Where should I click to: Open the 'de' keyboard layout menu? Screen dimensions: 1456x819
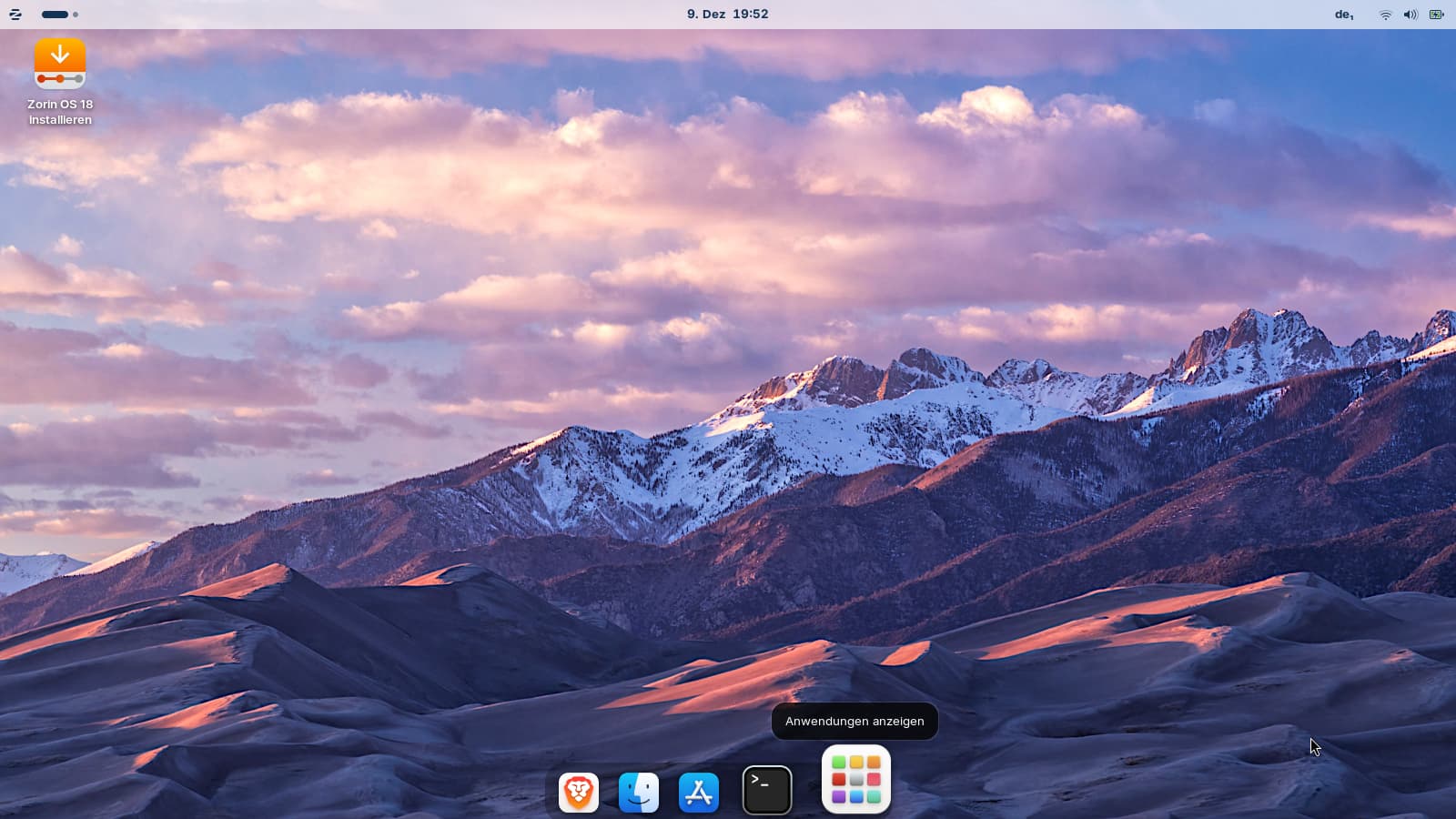click(1344, 15)
